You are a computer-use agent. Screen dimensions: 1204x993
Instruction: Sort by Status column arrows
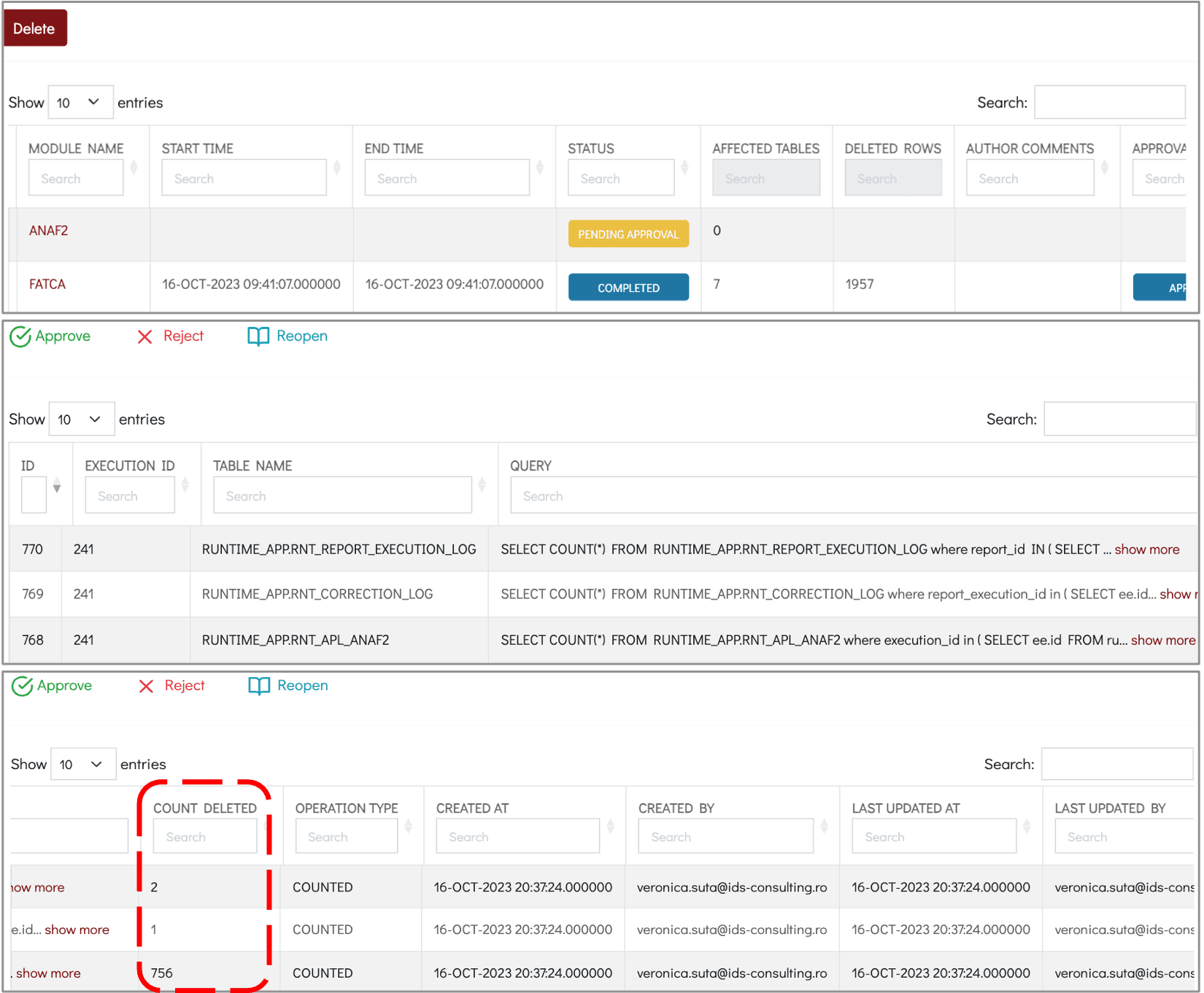tap(684, 168)
